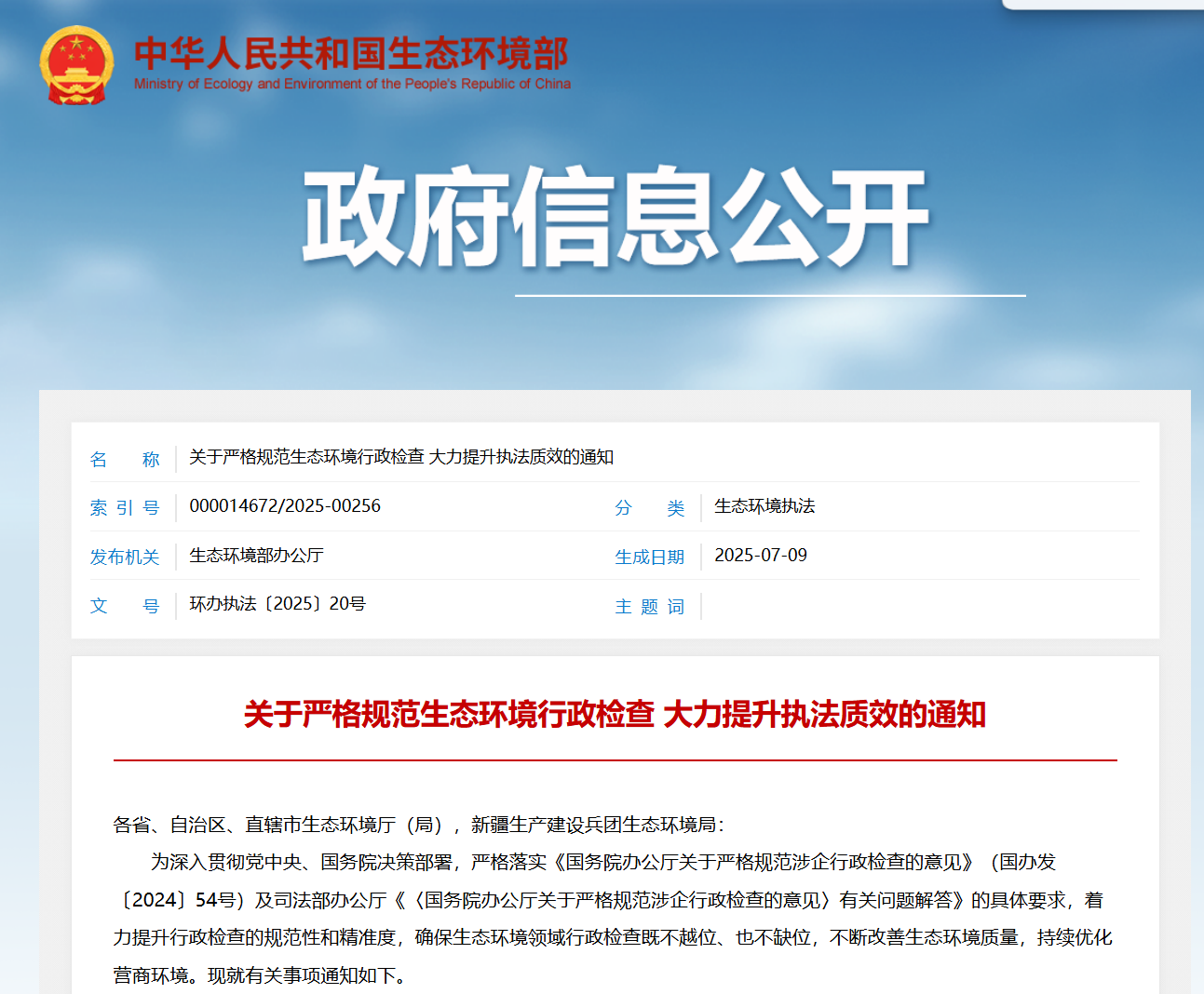Viewport: 1204px width, 994px height.
Task: Click the English Ministry of Ecology text
Action: (x=352, y=84)
